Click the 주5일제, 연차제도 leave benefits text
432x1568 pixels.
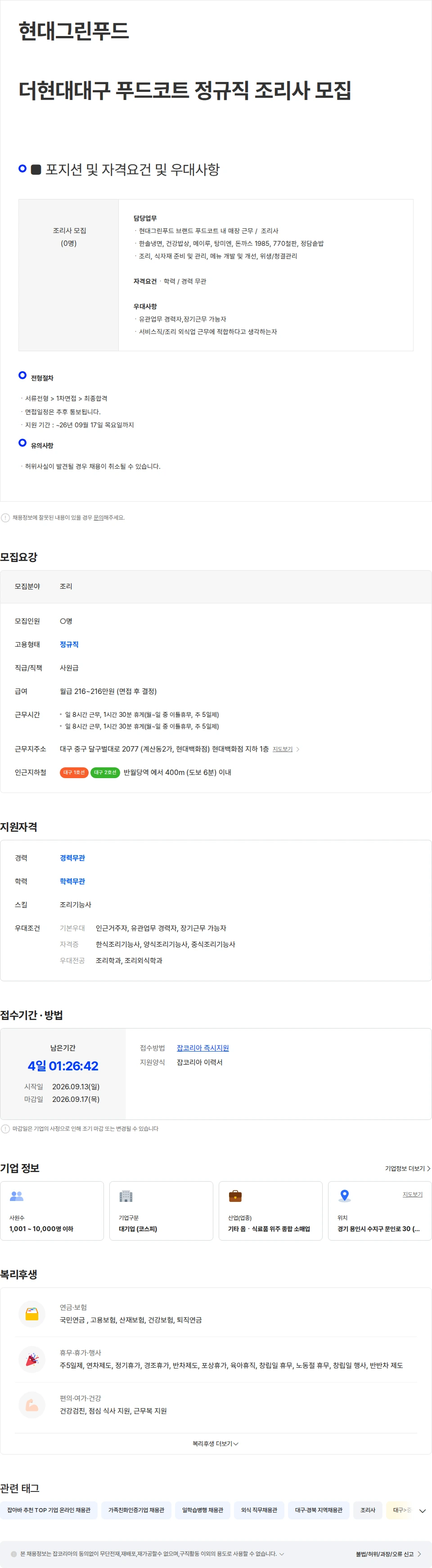[x=231, y=1365]
